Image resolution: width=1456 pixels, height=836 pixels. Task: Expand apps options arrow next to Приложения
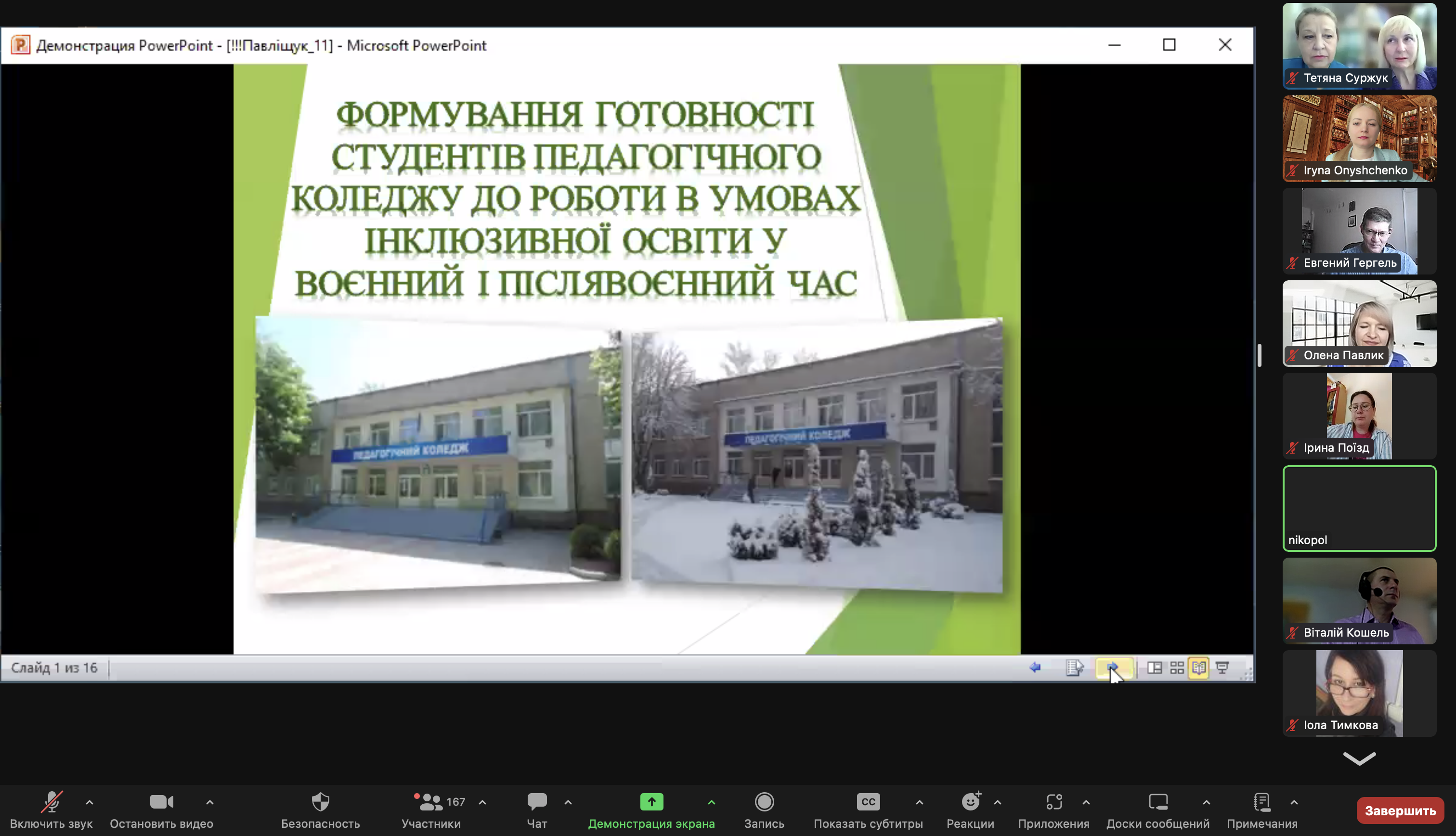point(1086,802)
